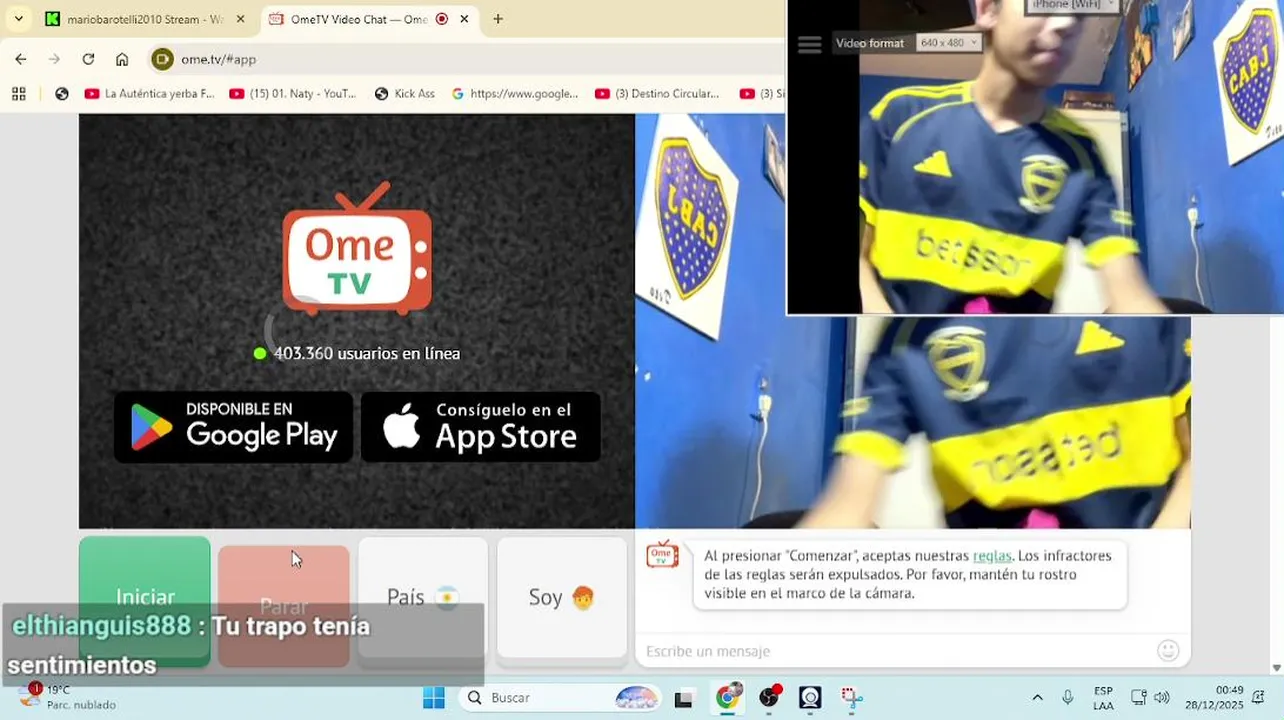Viewport: 1284px width, 720px height.
Task: Close the OmeTV Video Chat tab
Action: point(464,19)
